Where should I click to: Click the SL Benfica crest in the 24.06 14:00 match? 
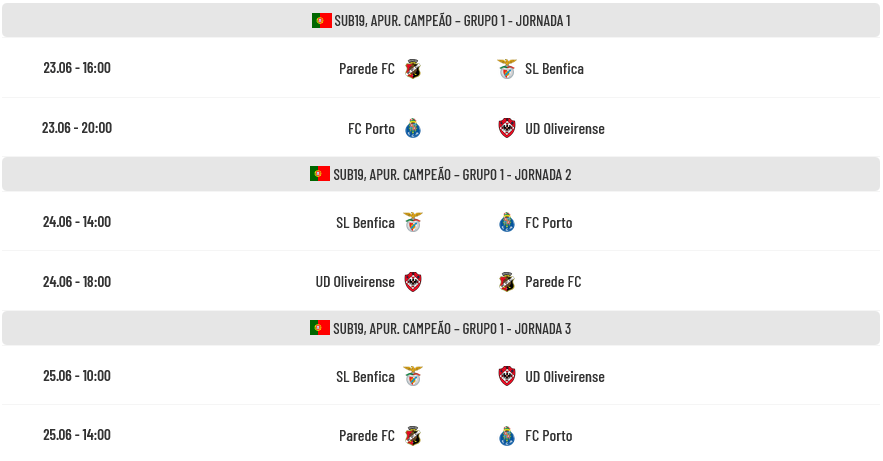click(x=413, y=222)
